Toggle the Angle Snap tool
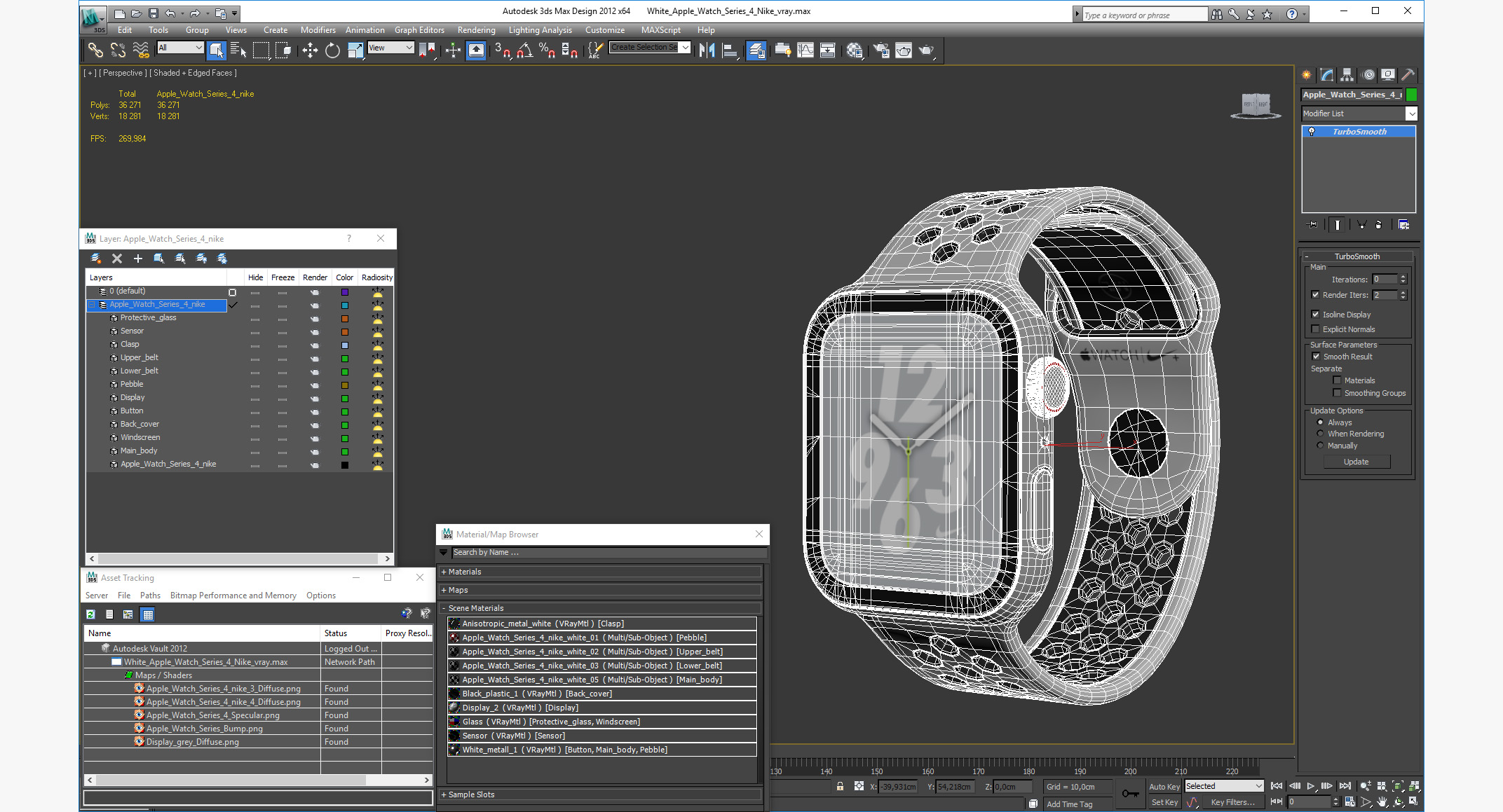Image resolution: width=1503 pixels, height=812 pixels. (x=524, y=50)
